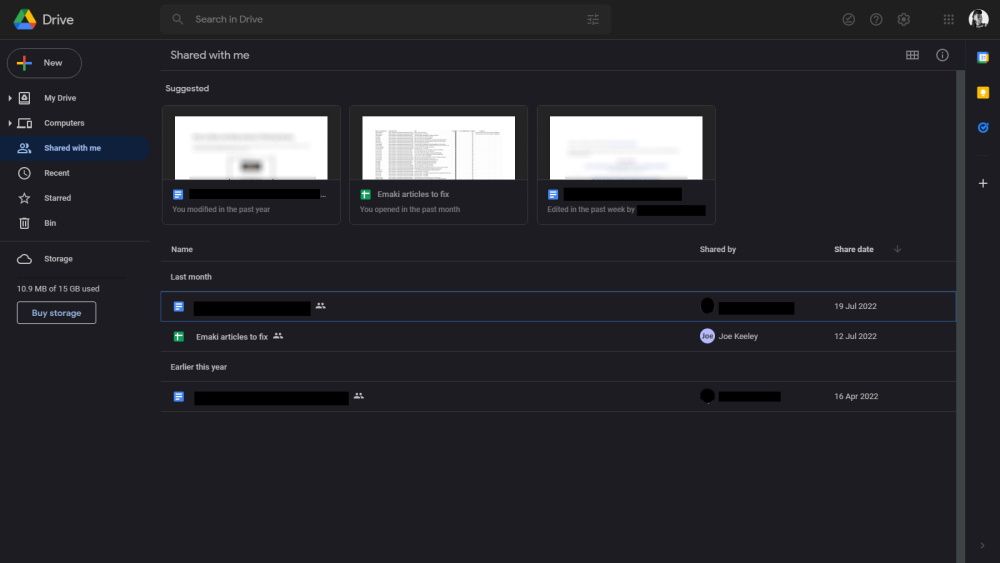Click the 16 Apr 2022 date

[856, 397]
